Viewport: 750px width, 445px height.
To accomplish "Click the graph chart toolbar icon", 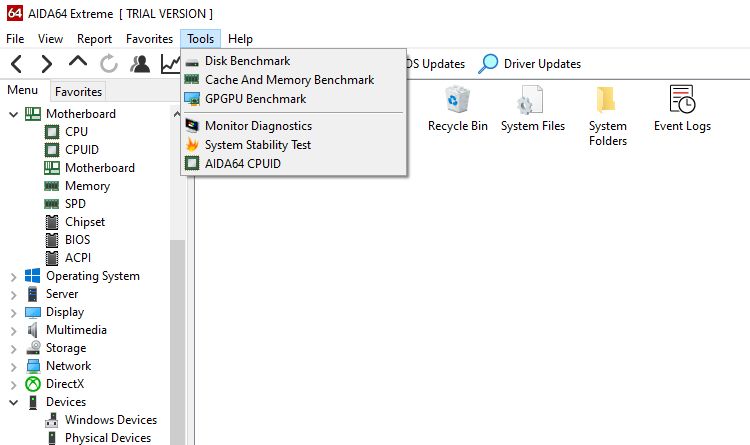I will (x=170, y=64).
